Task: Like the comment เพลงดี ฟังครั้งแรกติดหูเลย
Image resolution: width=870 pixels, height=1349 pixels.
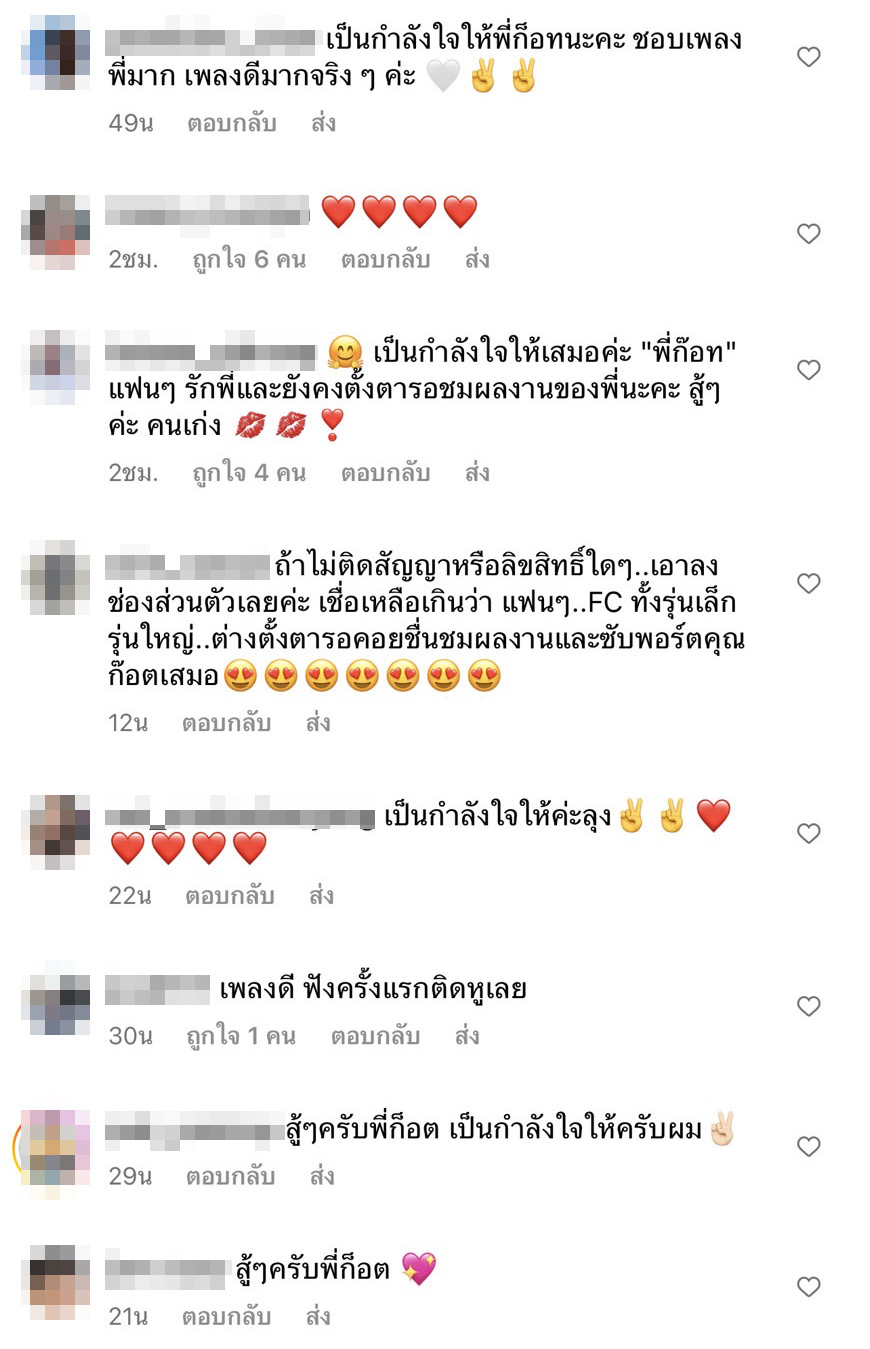Action: pyautogui.click(x=809, y=1006)
